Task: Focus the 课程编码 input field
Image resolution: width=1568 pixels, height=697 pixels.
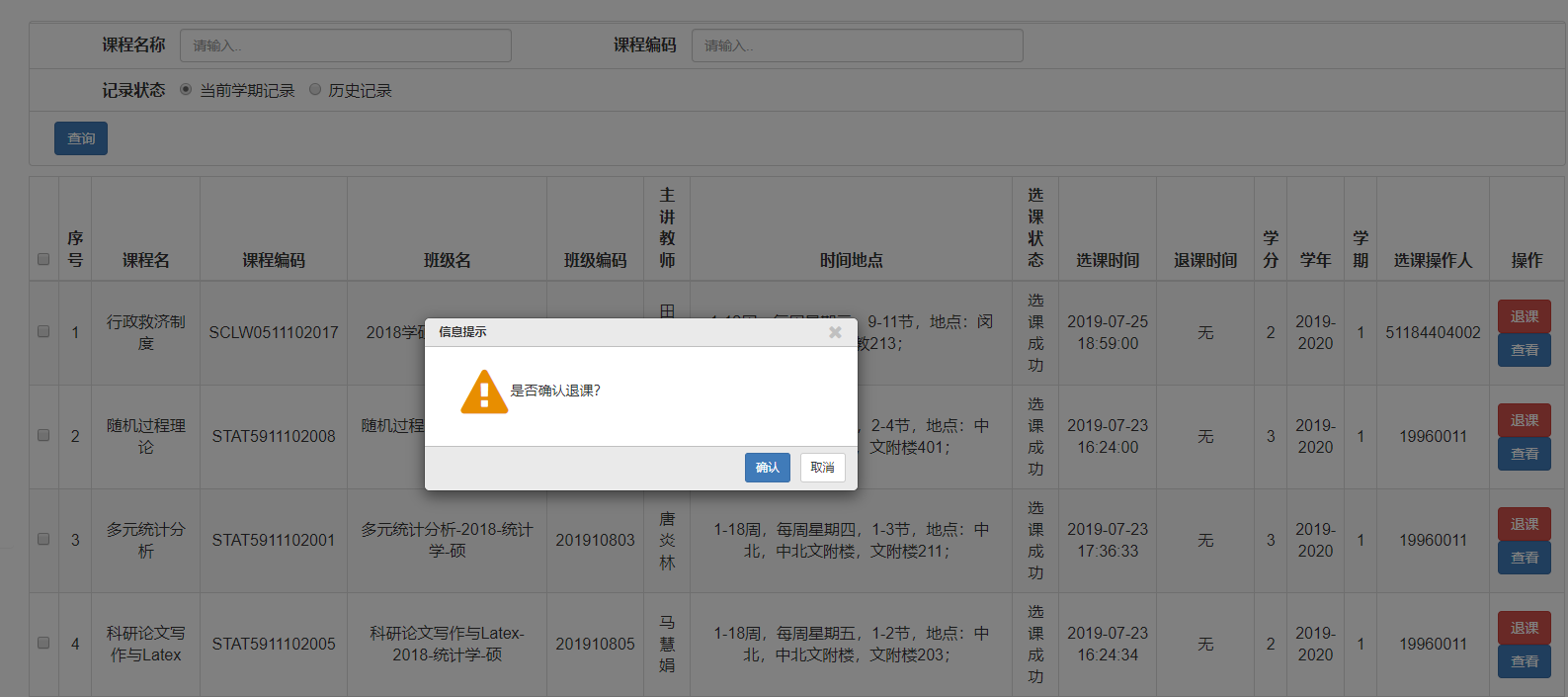Action: pyautogui.click(x=857, y=45)
